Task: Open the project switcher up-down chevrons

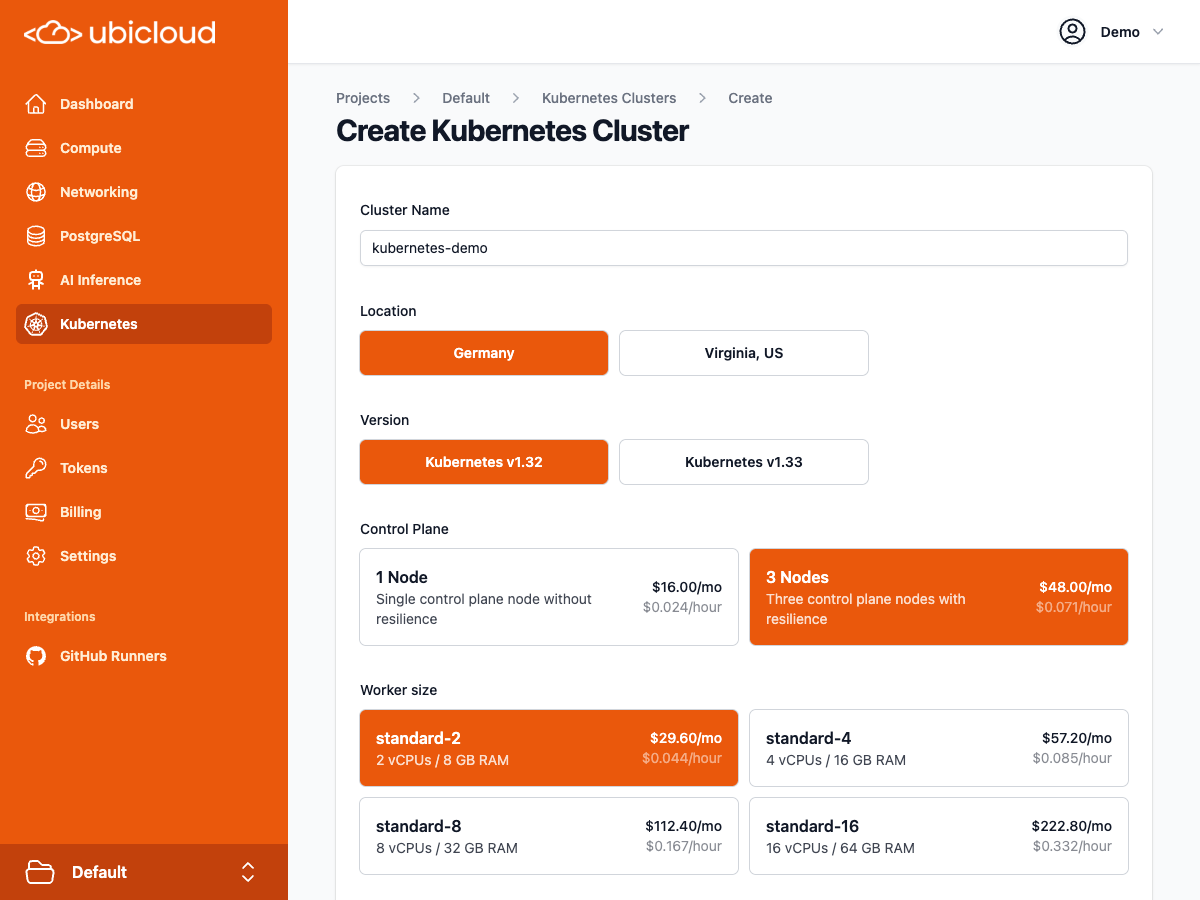Action: pos(248,872)
